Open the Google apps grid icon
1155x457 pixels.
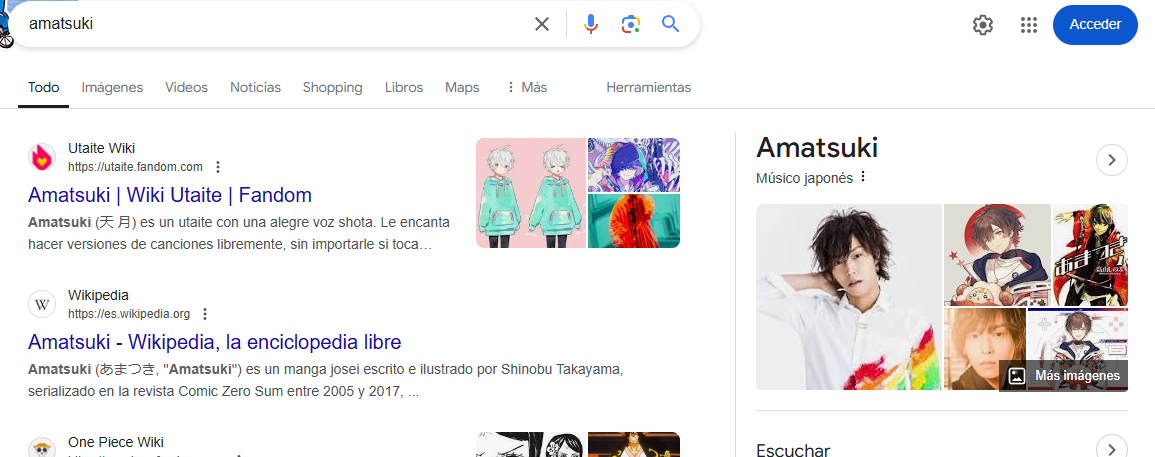(x=1028, y=25)
